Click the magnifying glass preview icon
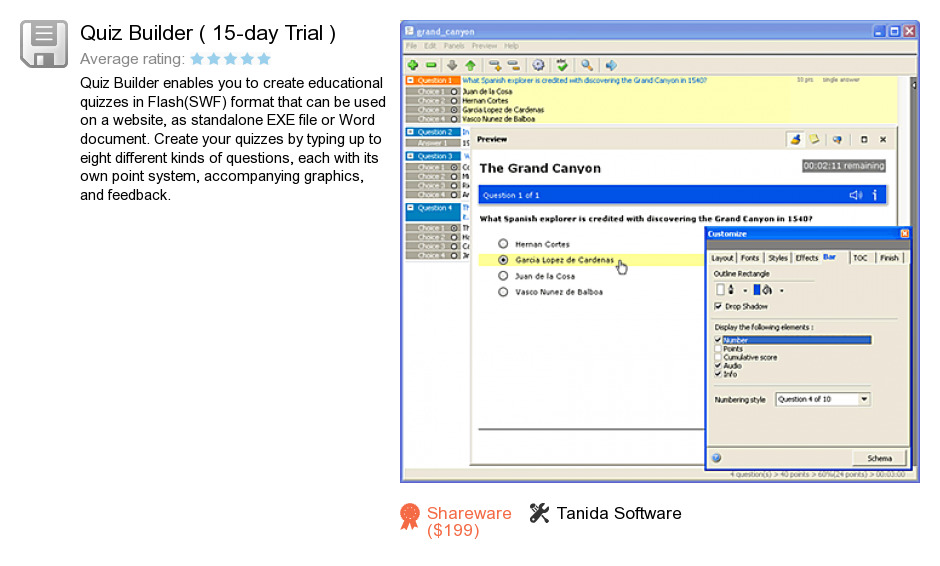 coord(587,65)
